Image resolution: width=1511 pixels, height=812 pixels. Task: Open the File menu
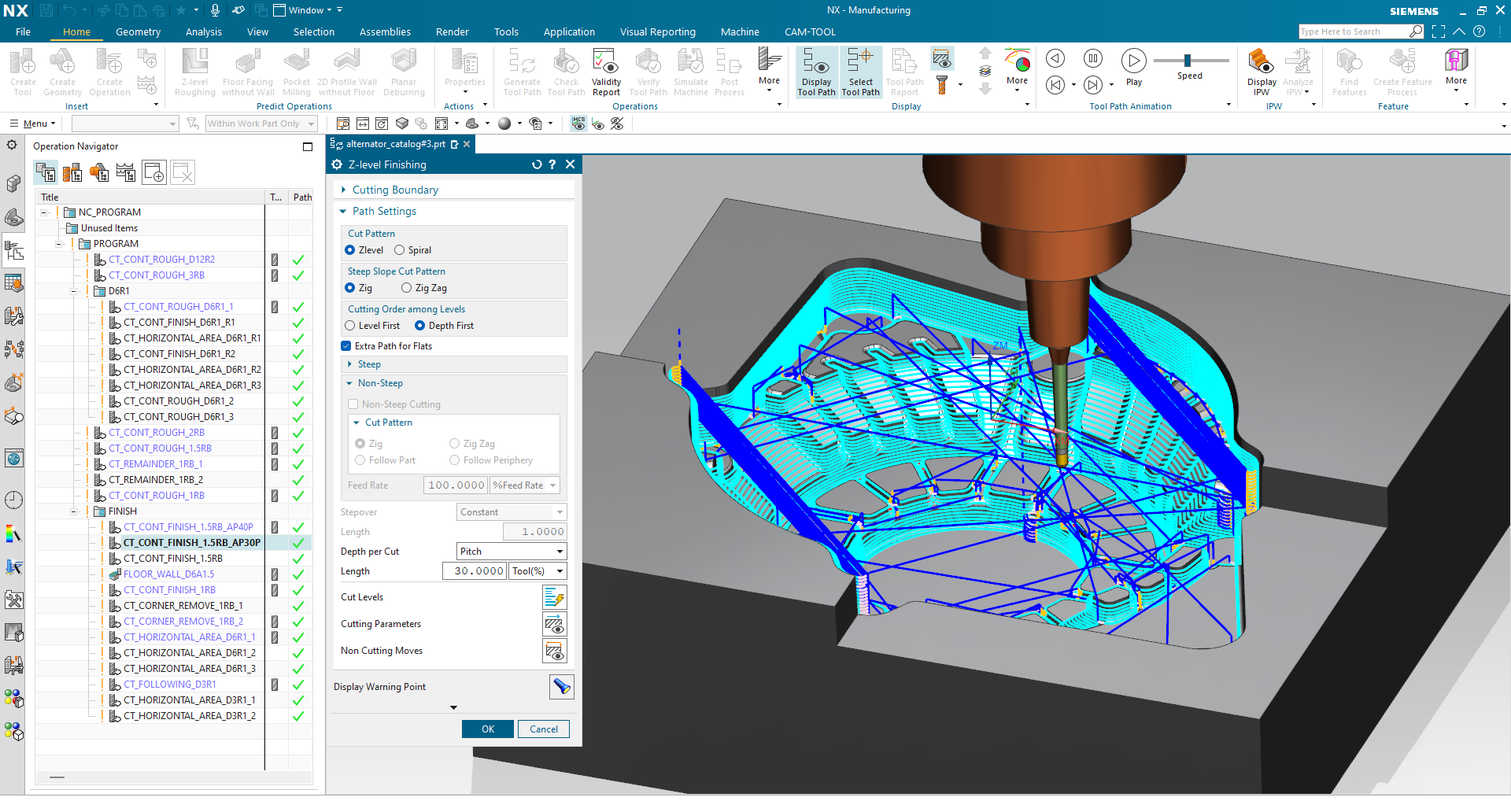pos(23,31)
